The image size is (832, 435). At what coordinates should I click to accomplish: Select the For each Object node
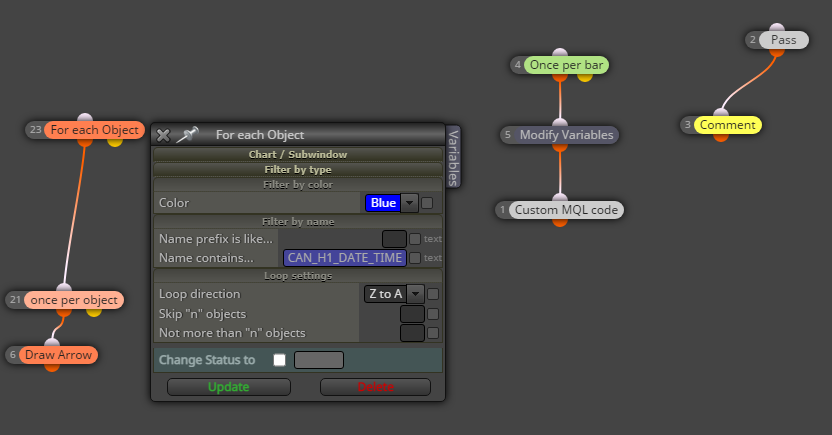tap(94, 130)
